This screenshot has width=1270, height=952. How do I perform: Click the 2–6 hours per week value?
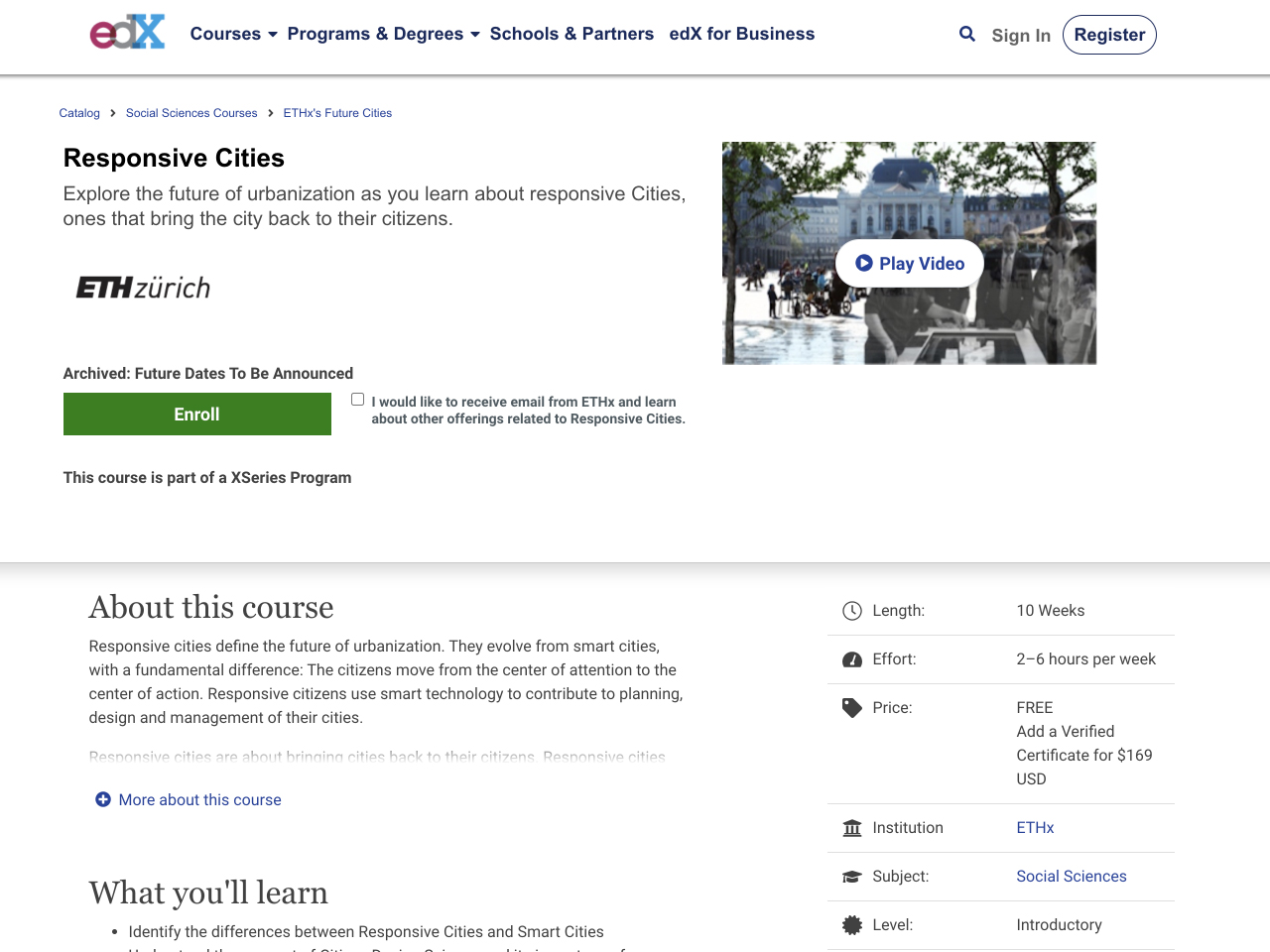tap(1086, 659)
